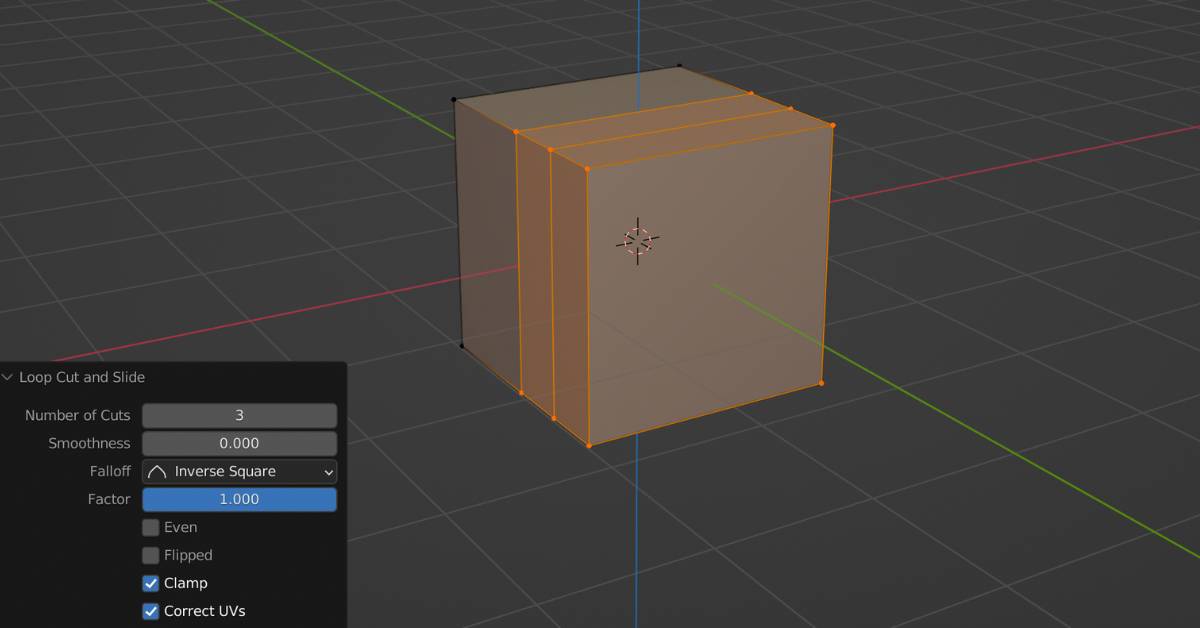Image resolution: width=1200 pixels, height=628 pixels.
Task: Click the blue Factor slider
Action: (x=239, y=499)
